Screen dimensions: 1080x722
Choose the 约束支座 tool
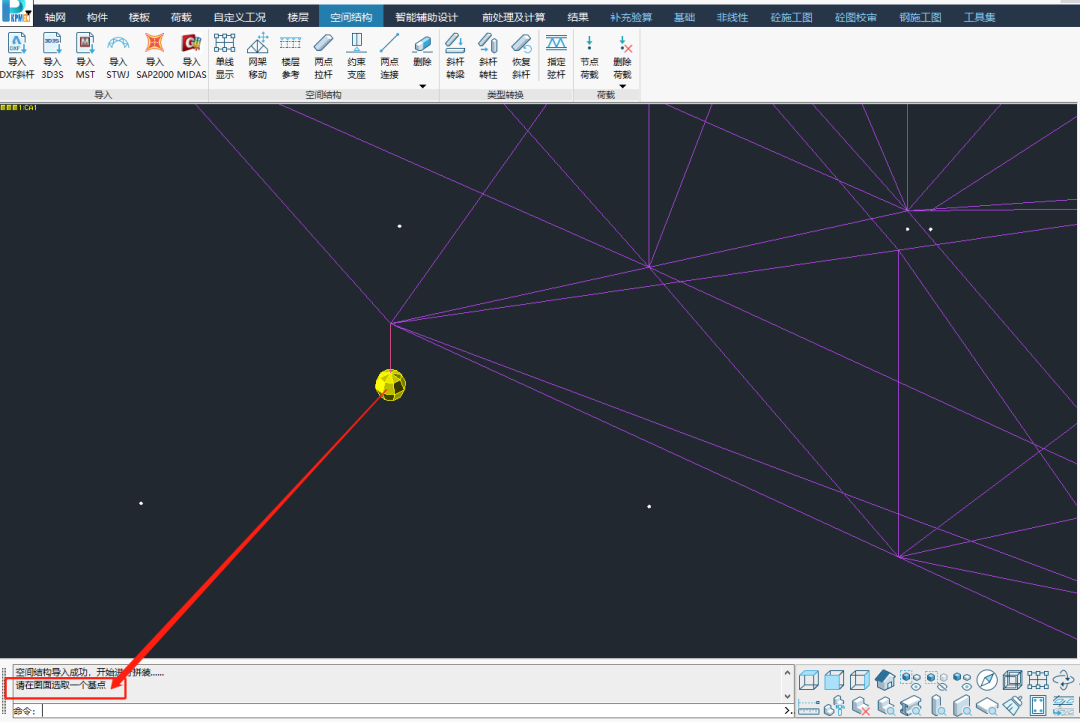click(356, 55)
